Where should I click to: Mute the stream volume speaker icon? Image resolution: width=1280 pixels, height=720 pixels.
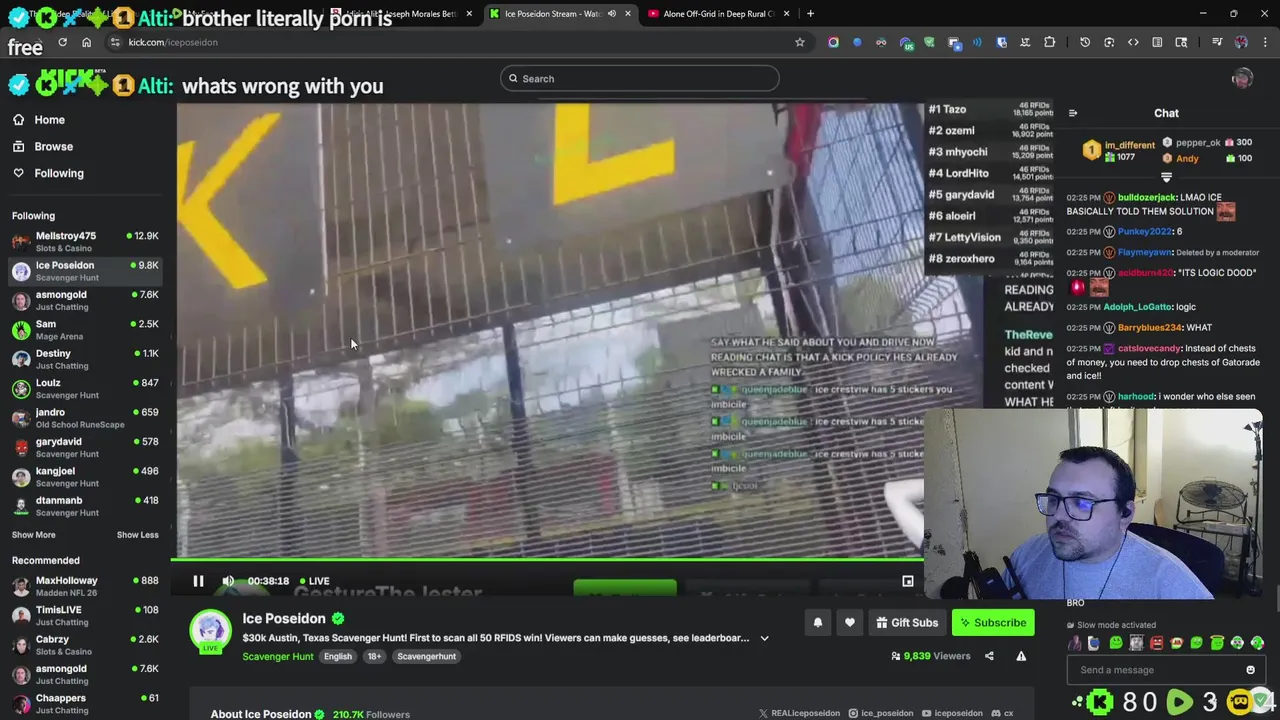[x=228, y=581]
